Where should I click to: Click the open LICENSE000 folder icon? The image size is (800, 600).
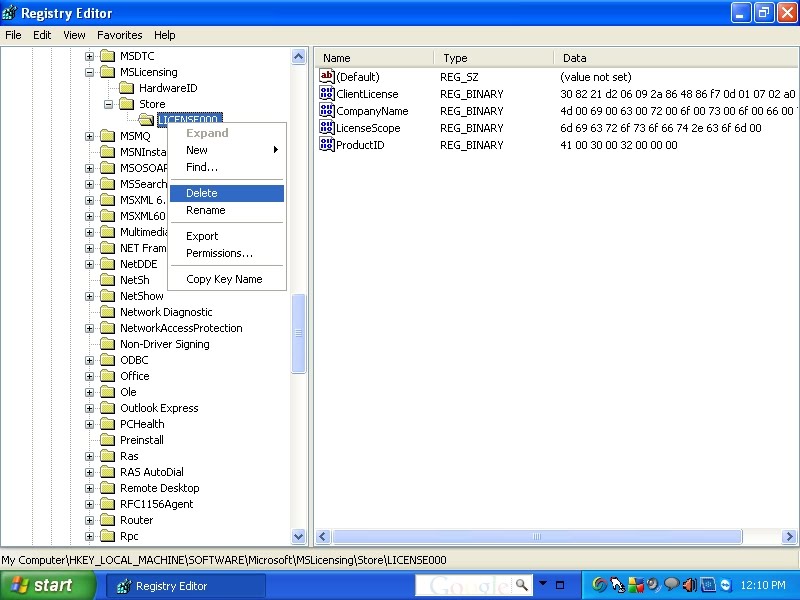pyautogui.click(x=146, y=120)
